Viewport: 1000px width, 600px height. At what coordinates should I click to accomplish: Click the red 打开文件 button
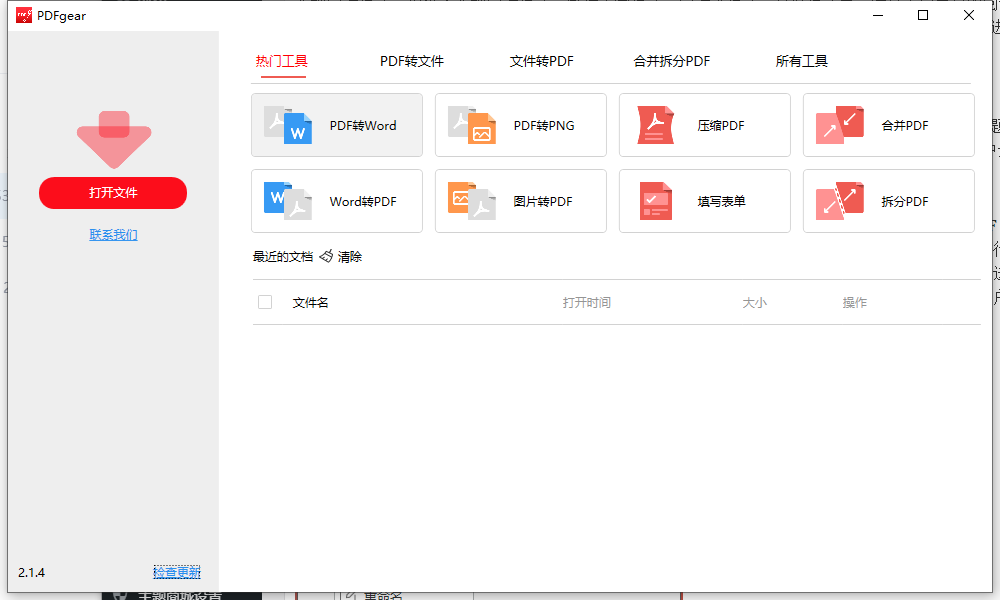(113, 193)
